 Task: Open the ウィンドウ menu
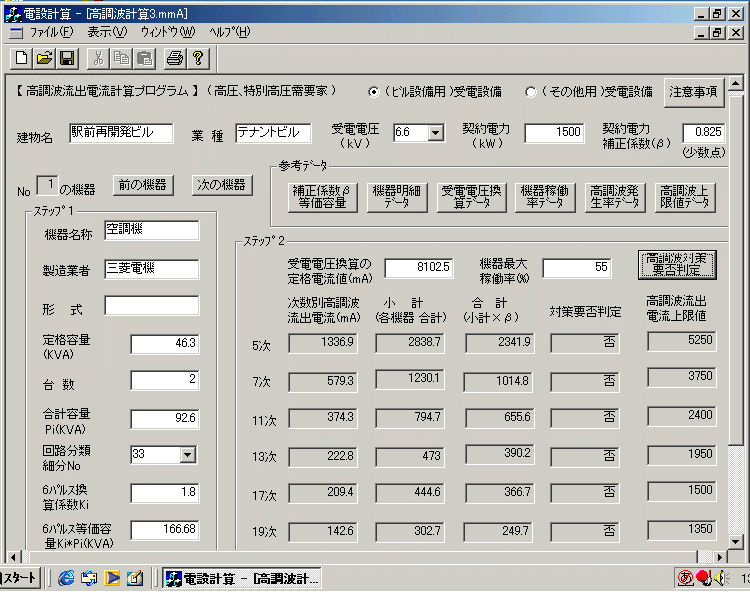tap(167, 32)
